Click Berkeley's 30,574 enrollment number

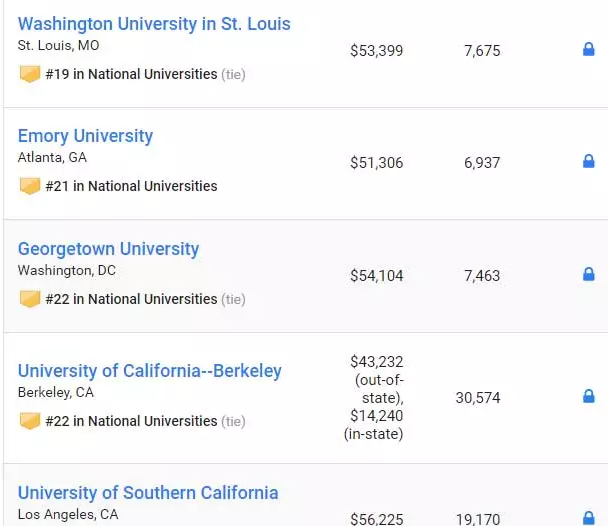pyautogui.click(x=478, y=398)
